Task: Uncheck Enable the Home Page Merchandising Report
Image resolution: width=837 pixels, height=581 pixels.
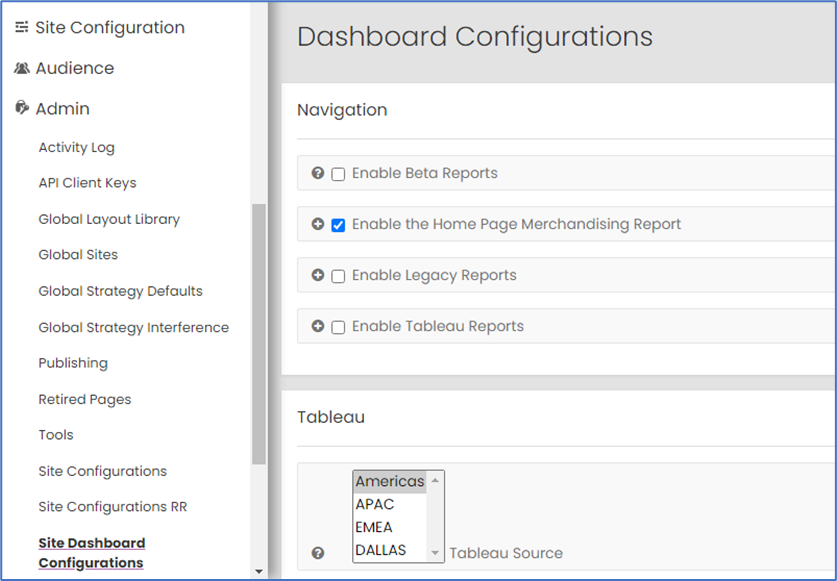Action: [x=338, y=225]
